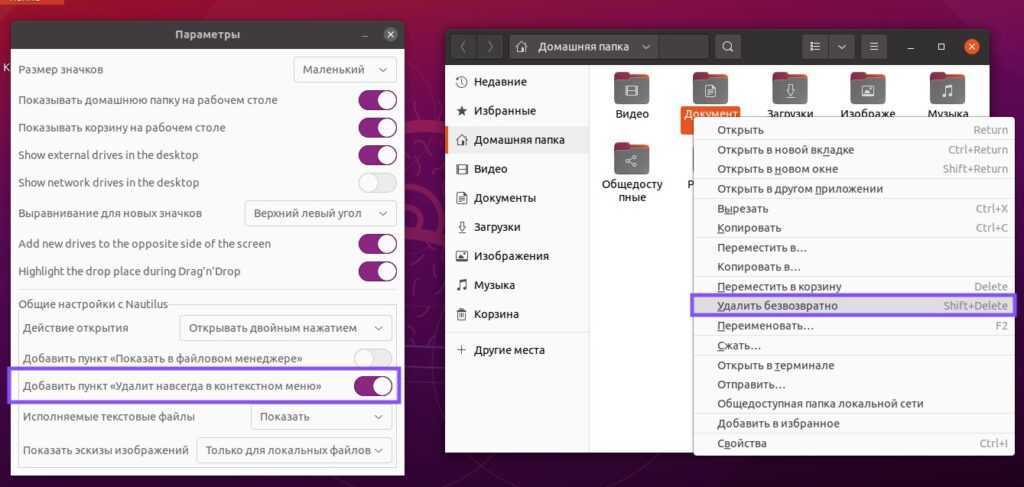This screenshot has height=487, width=1024.
Task: Open Музыка in the sidebar
Action: [x=517, y=285]
